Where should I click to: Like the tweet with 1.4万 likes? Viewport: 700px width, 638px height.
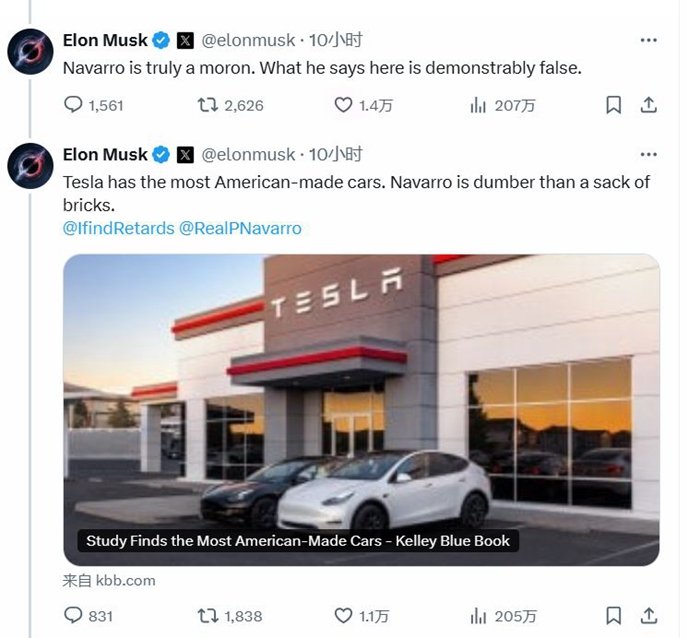click(x=344, y=104)
